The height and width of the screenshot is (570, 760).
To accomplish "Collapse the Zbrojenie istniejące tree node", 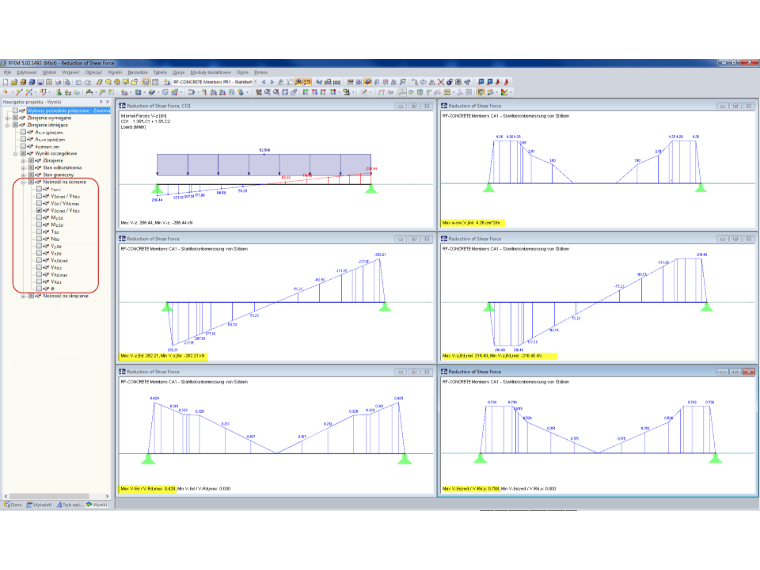I will pos(8,125).
